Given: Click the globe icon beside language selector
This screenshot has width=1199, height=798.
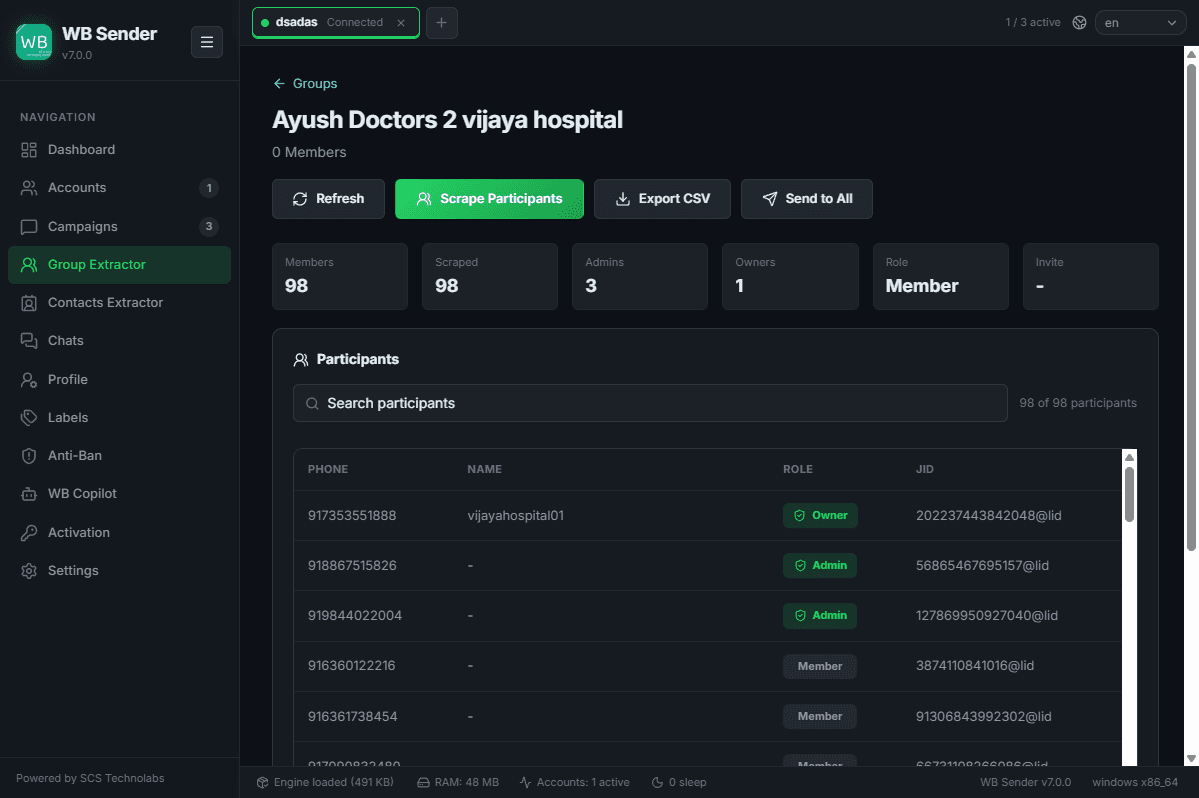Looking at the screenshot, I should click(1079, 23).
